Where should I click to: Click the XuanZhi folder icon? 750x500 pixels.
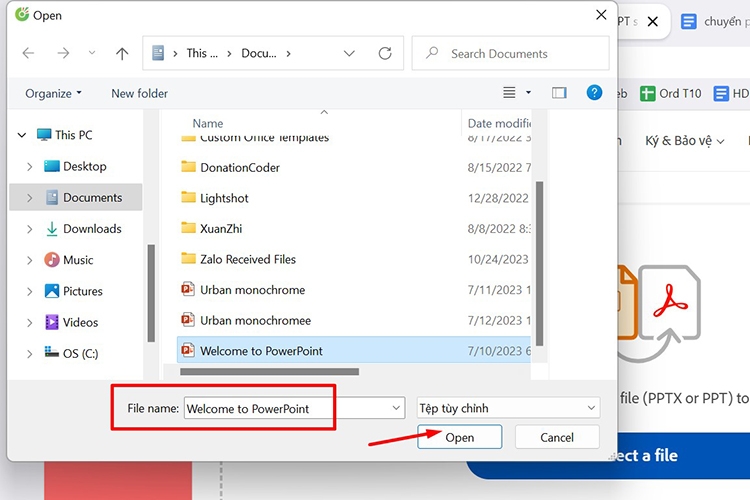pos(188,228)
